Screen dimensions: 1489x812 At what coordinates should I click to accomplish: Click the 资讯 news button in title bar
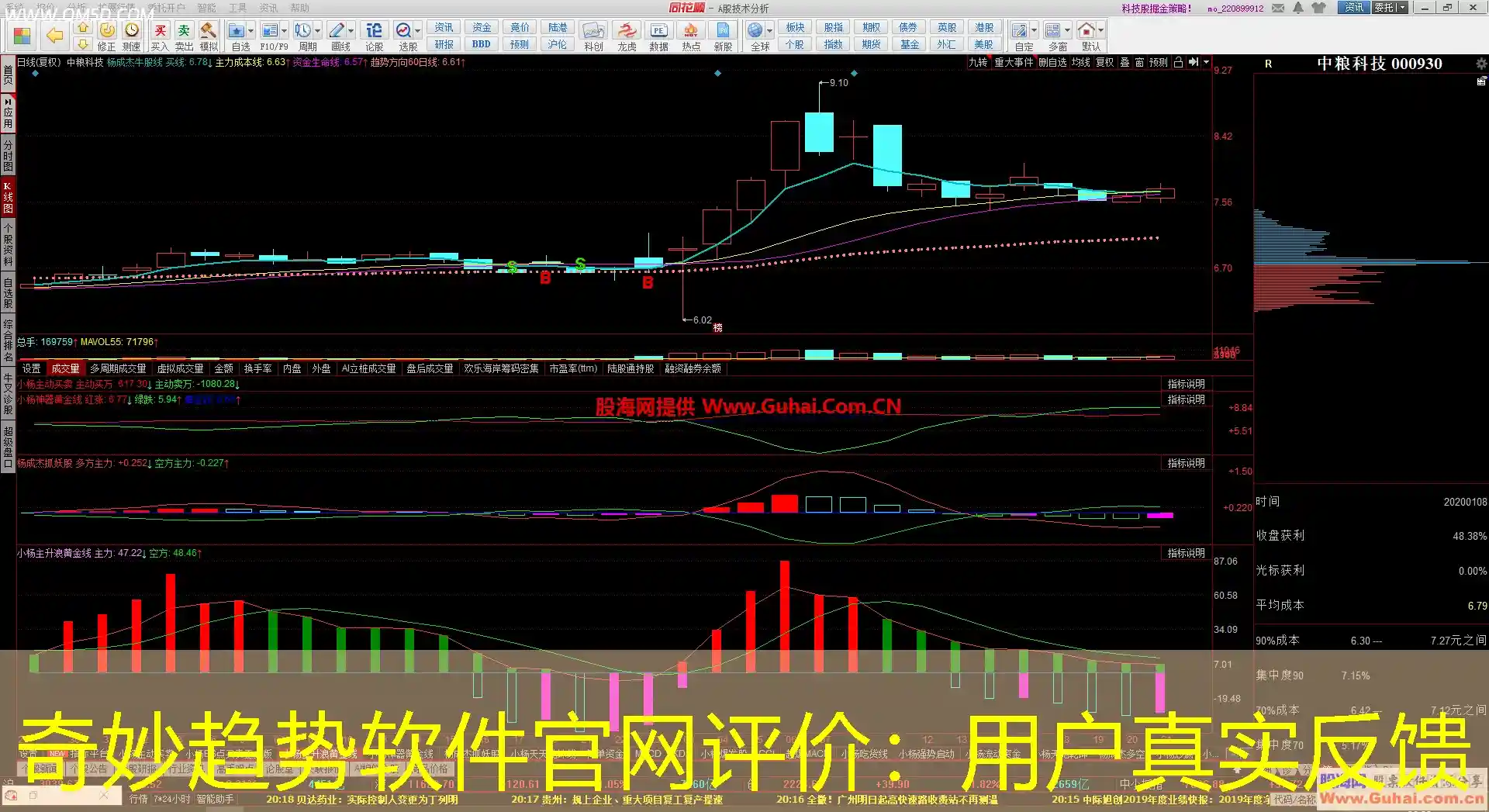pyautogui.click(x=1353, y=8)
